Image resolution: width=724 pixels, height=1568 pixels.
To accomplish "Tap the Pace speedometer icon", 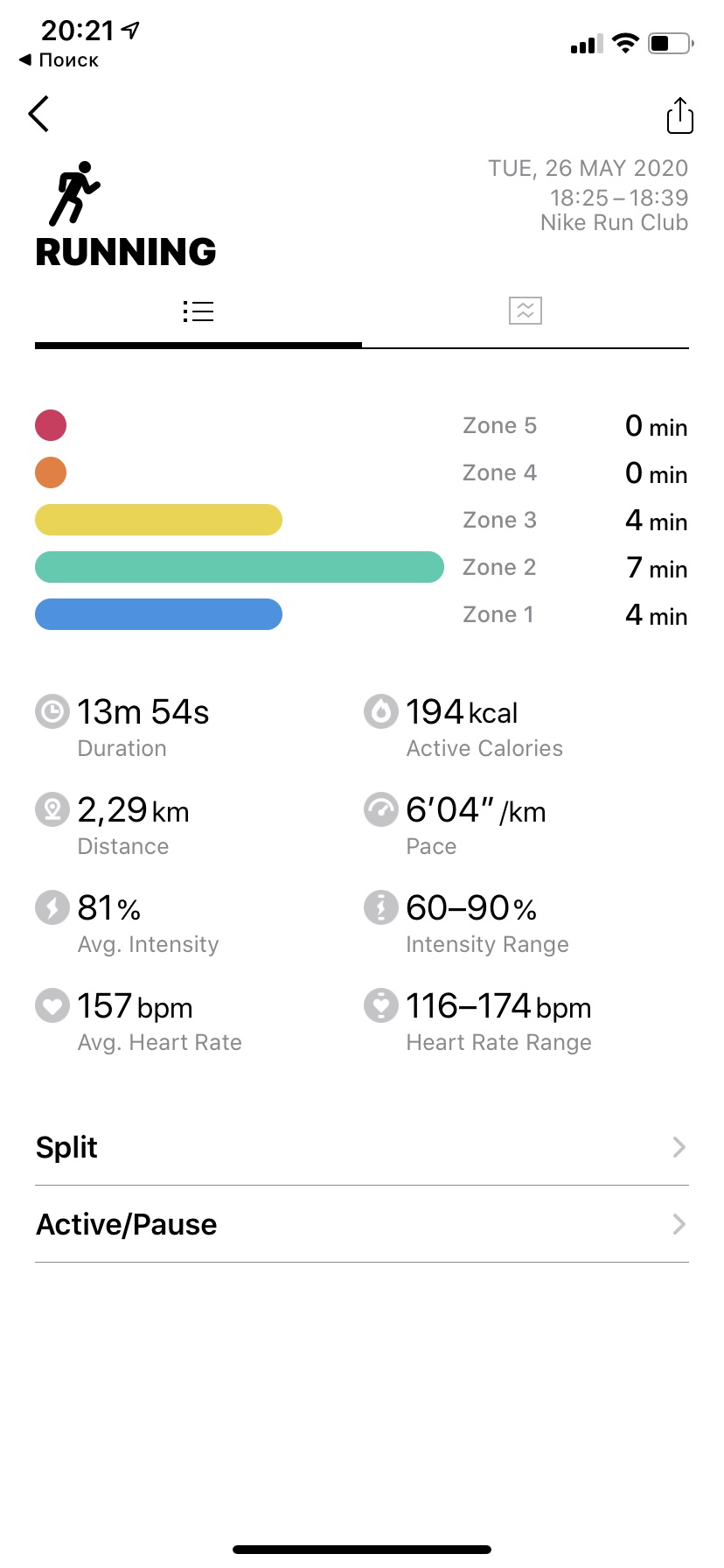I will (x=381, y=809).
